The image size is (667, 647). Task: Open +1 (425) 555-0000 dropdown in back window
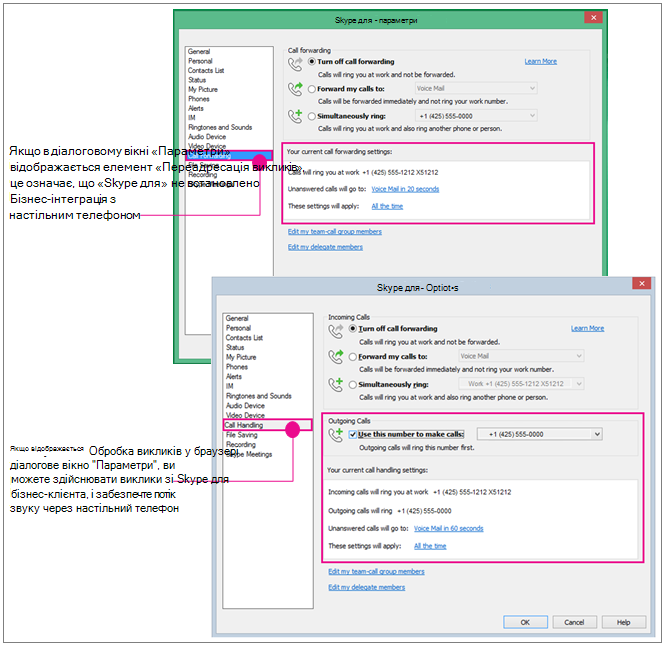click(x=476, y=116)
